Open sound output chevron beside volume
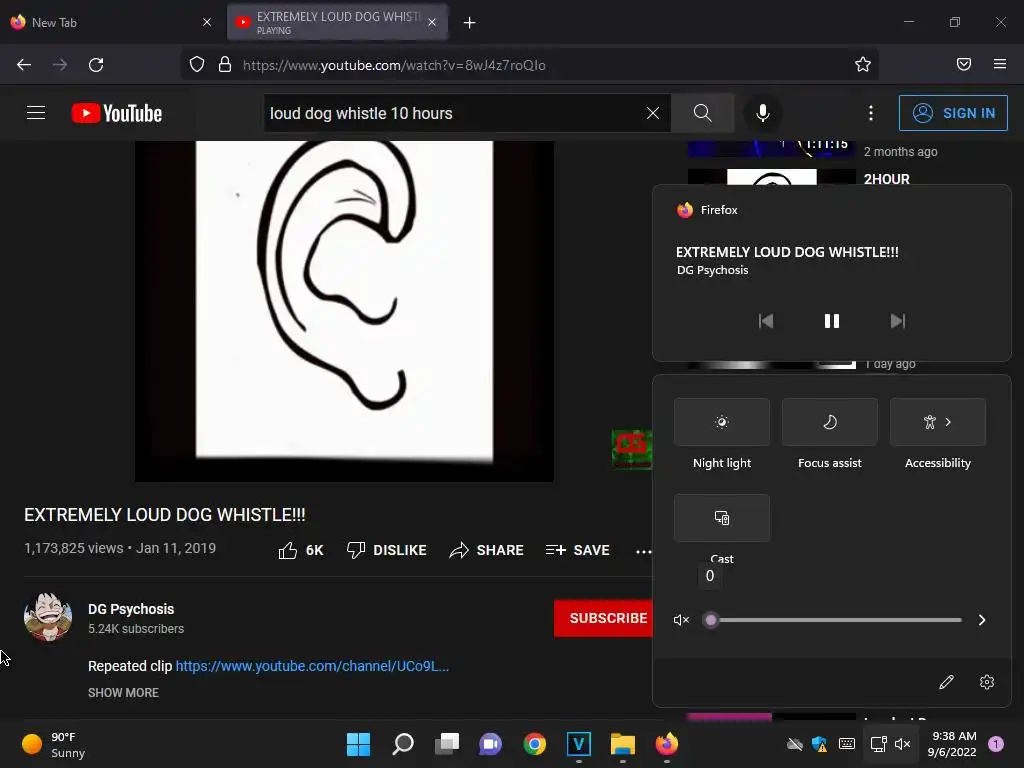 click(982, 620)
